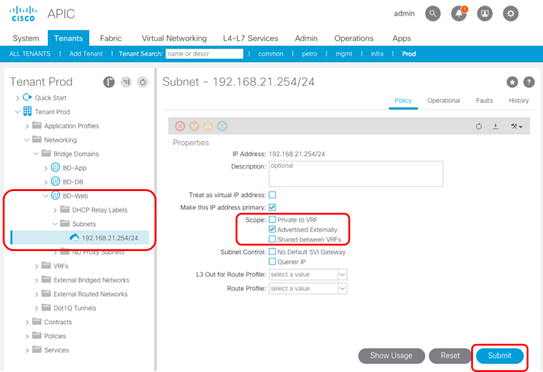Click the Contracts folder icon
543x372 pixels.
coord(37,321)
